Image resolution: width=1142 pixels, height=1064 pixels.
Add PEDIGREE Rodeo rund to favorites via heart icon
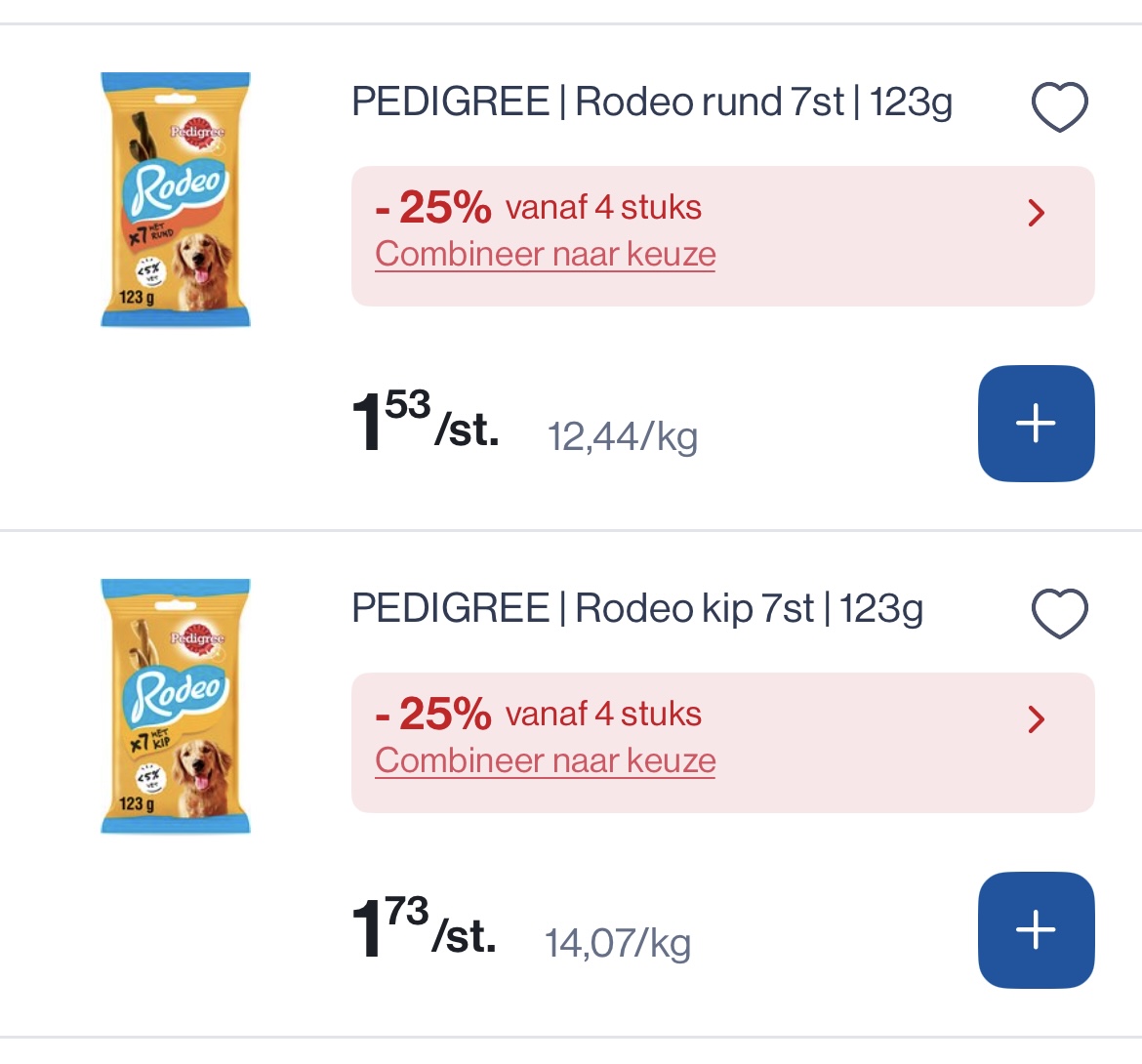click(x=1059, y=105)
